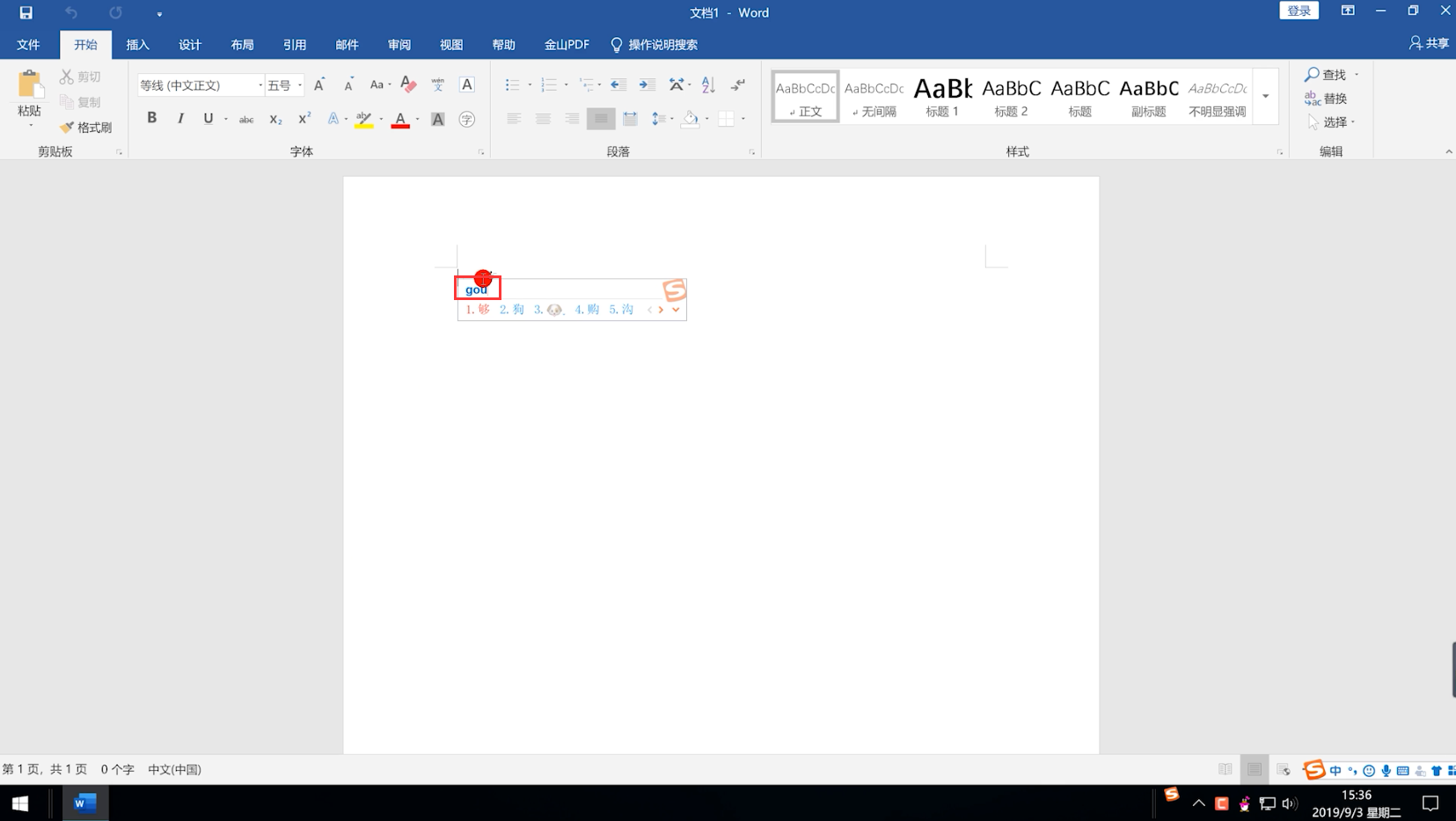Open the borders dropdown arrow
This screenshot has height=821, width=1456.
(743, 119)
